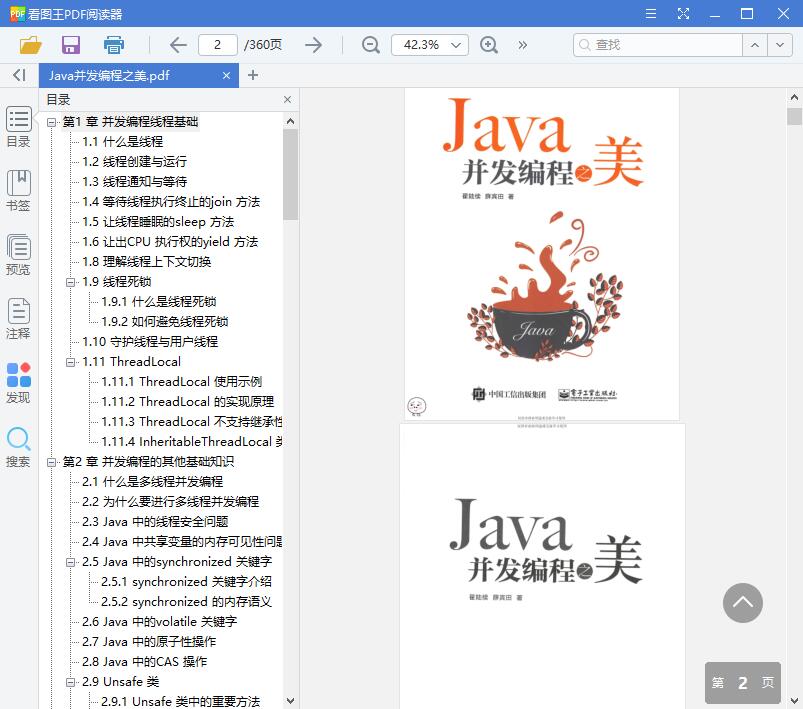Go to the previous page arrow
This screenshot has height=709, width=803.
tap(178, 45)
